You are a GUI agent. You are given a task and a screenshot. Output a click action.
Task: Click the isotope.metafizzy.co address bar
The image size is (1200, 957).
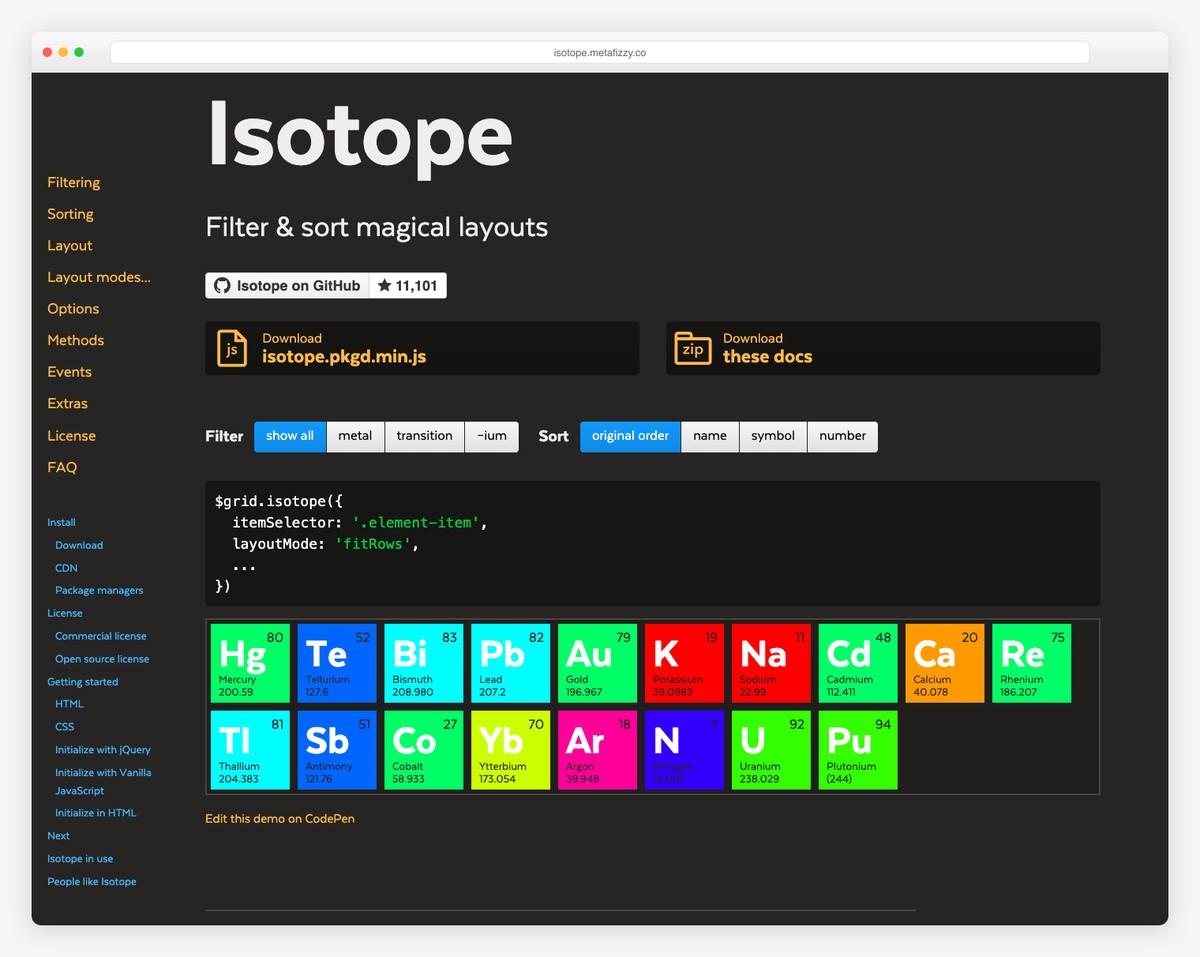600,51
